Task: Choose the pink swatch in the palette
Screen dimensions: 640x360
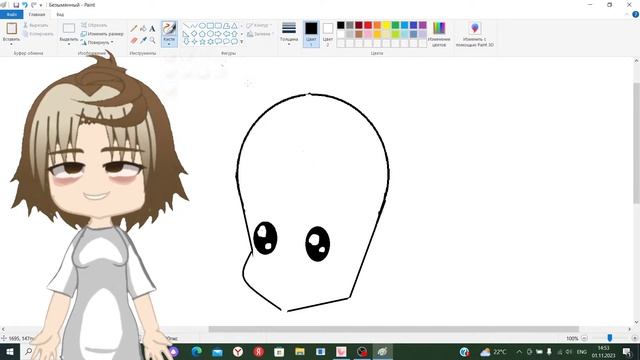Action: [x=368, y=34]
